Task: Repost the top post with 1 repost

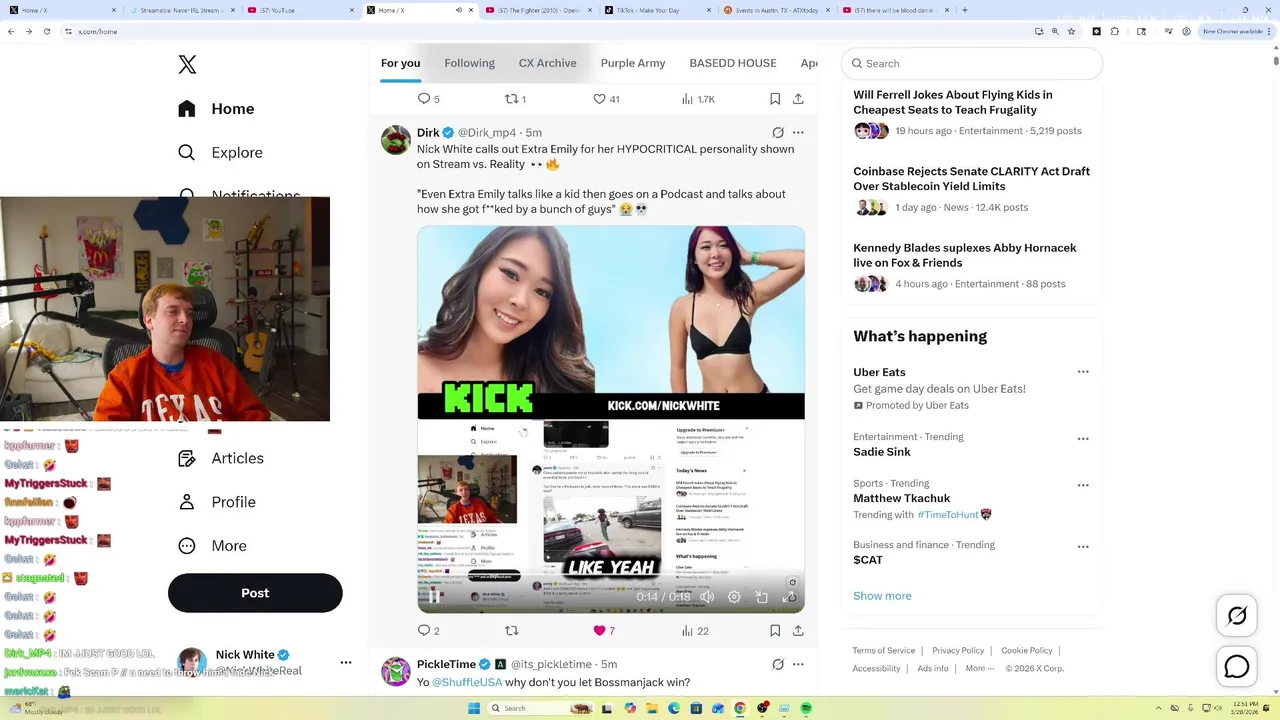Action: [515, 99]
